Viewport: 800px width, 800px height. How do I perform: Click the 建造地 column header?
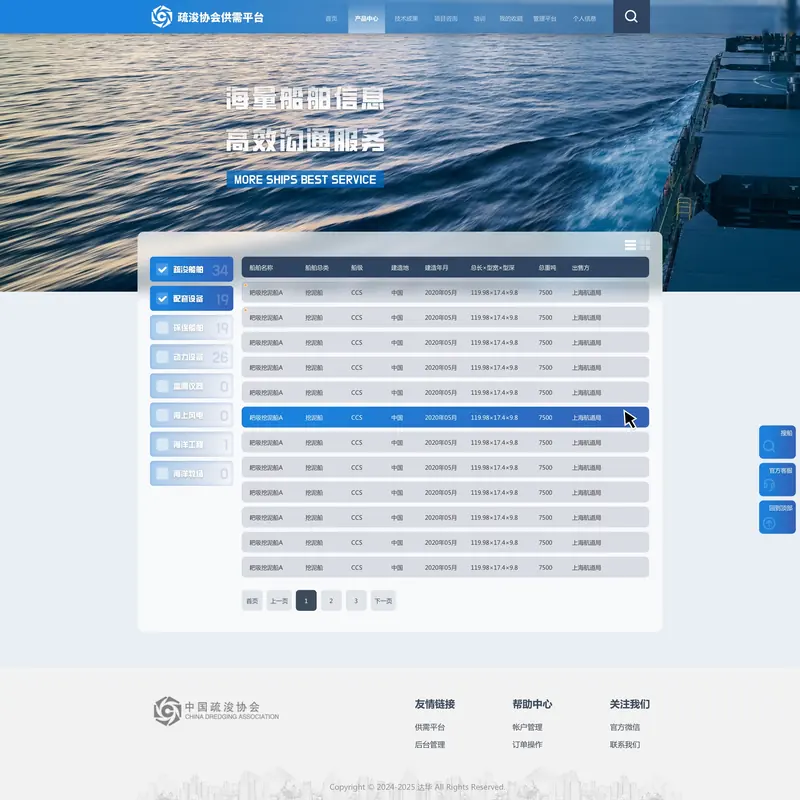coord(400,268)
